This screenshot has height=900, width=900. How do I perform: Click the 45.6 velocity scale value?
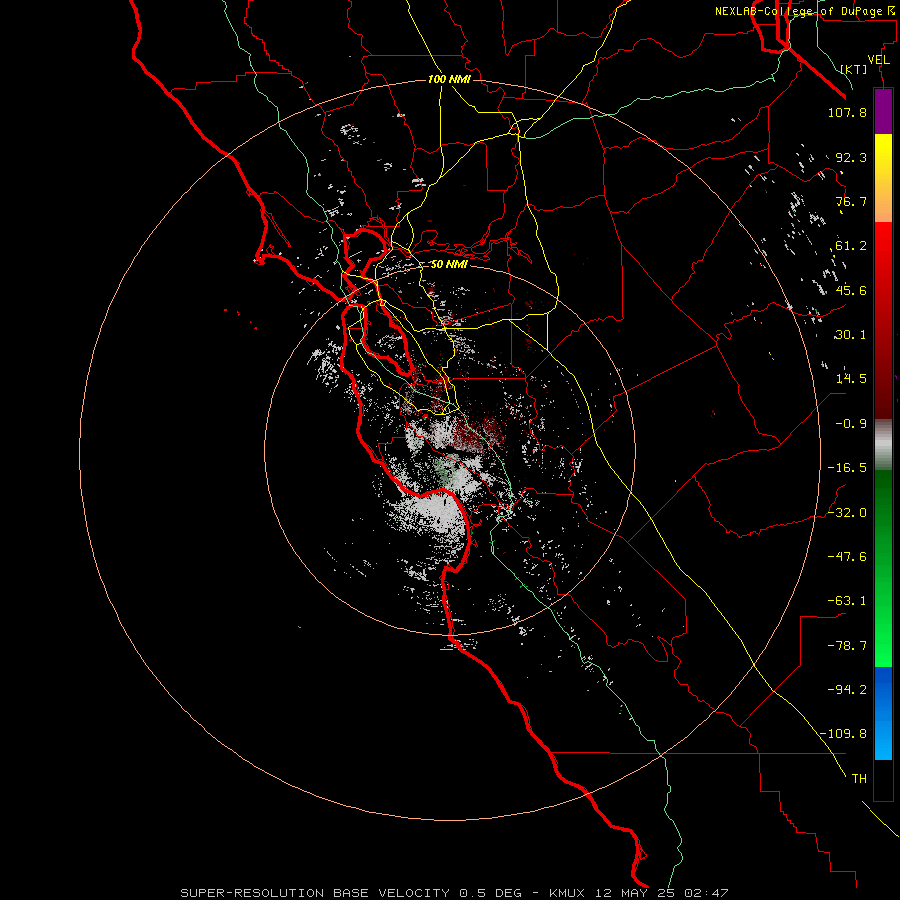851,290
